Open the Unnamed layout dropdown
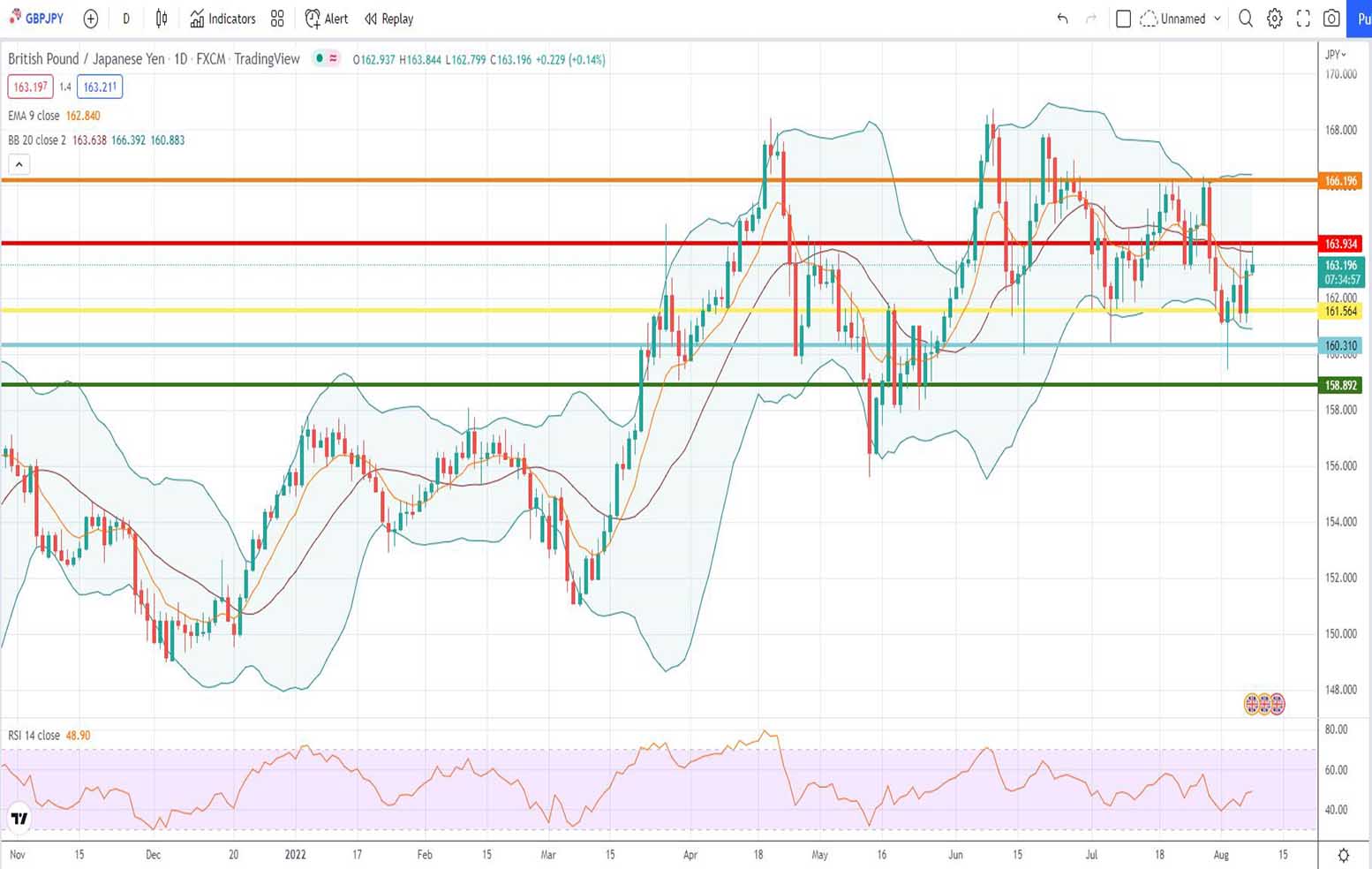 click(1182, 19)
